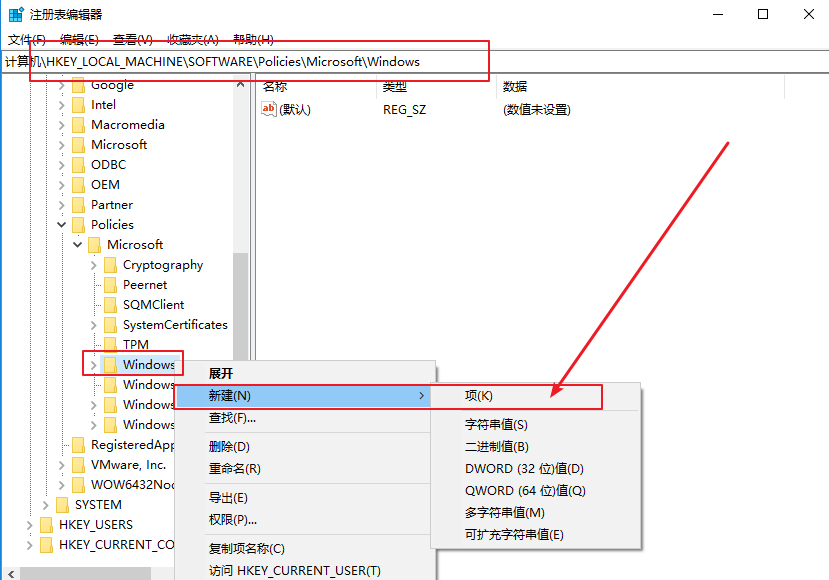
Task: Click the ODBC folder icon
Action: (x=78, y=165)
